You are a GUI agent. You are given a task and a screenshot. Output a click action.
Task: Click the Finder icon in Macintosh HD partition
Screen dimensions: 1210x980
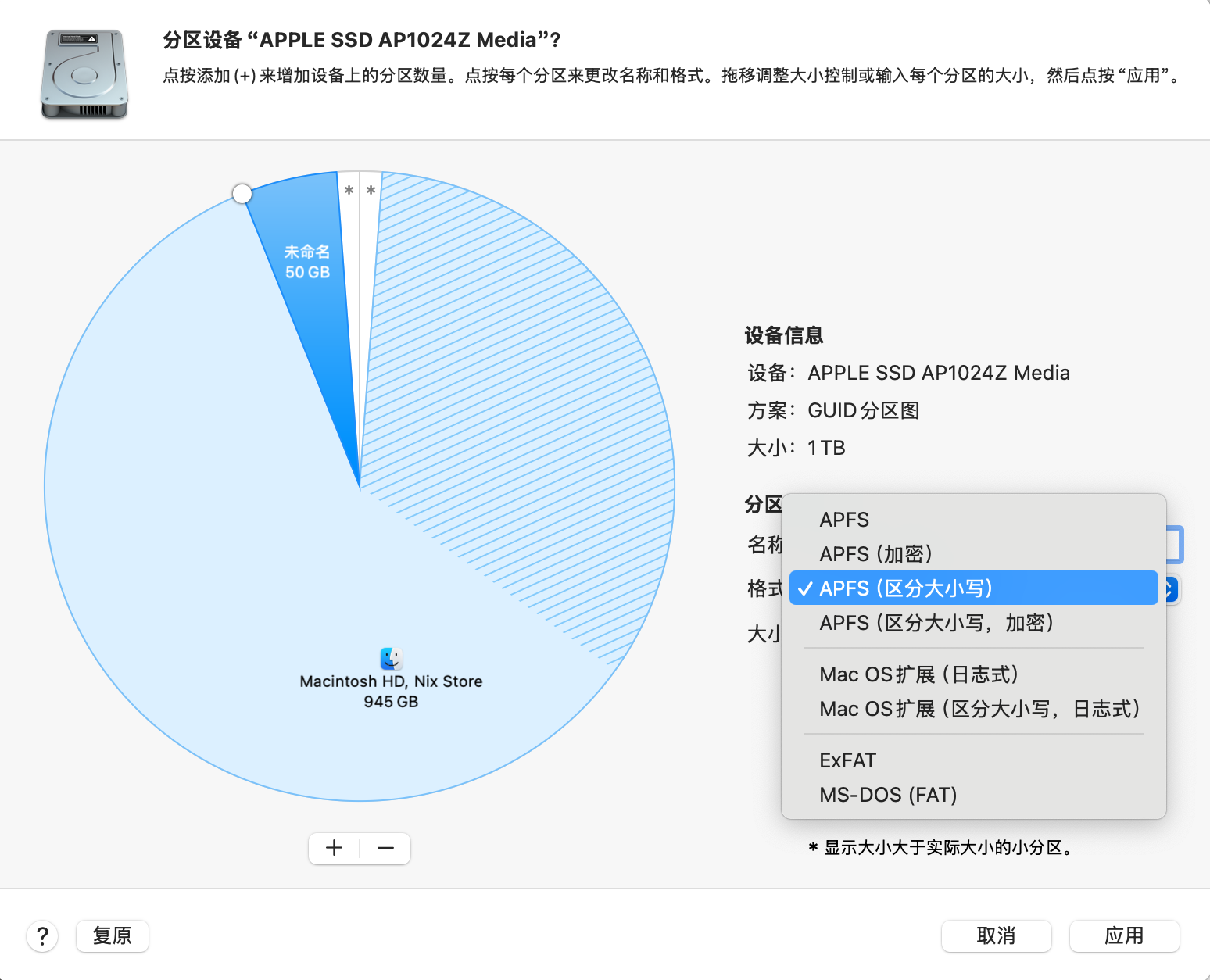point(391,659)
